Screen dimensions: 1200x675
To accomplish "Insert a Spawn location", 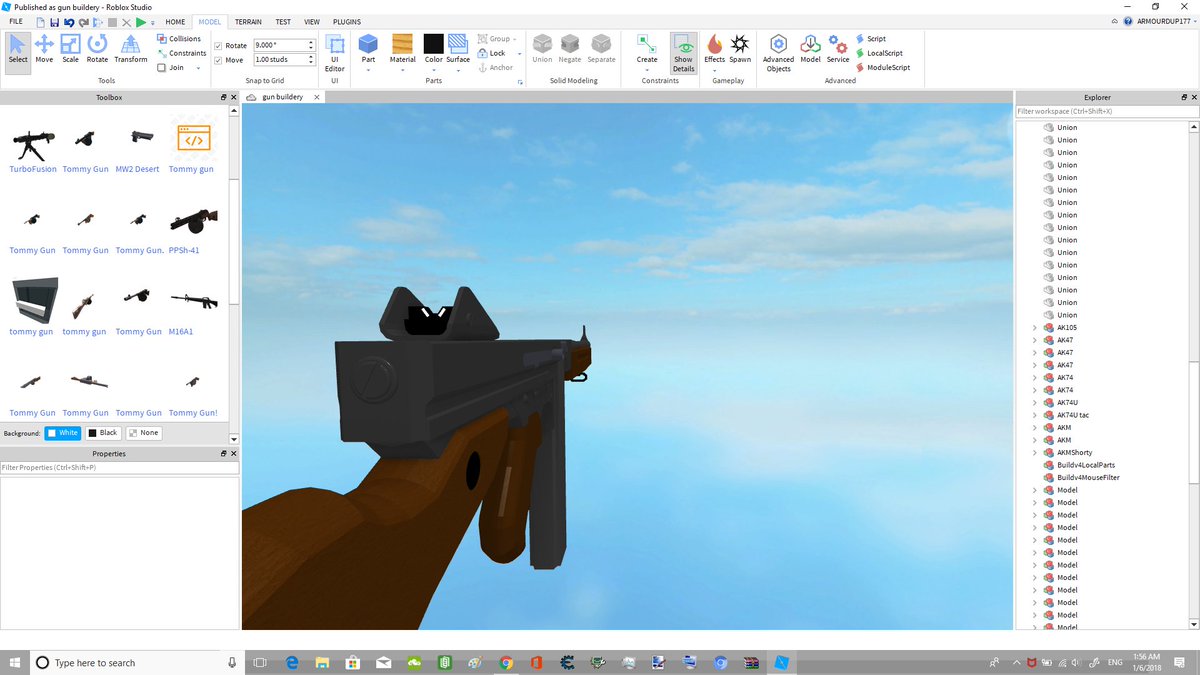I will click(x=740, y=48).
